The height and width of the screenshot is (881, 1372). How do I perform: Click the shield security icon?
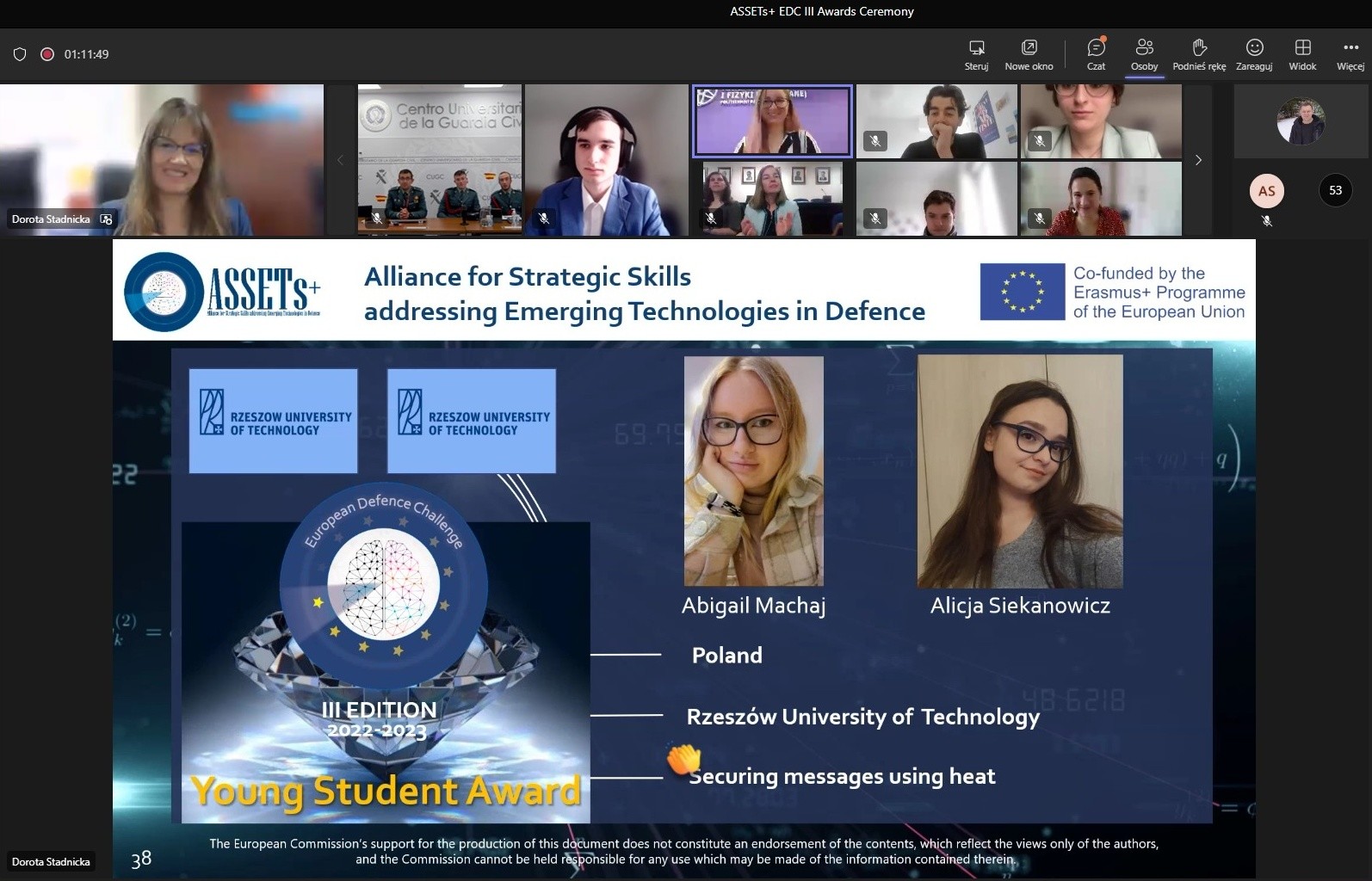coord(20,54)
